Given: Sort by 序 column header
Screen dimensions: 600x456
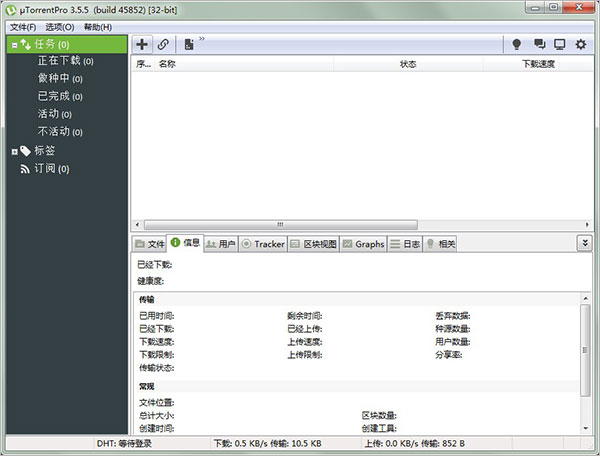Looking at the screenshot, I should coord(143,64).
